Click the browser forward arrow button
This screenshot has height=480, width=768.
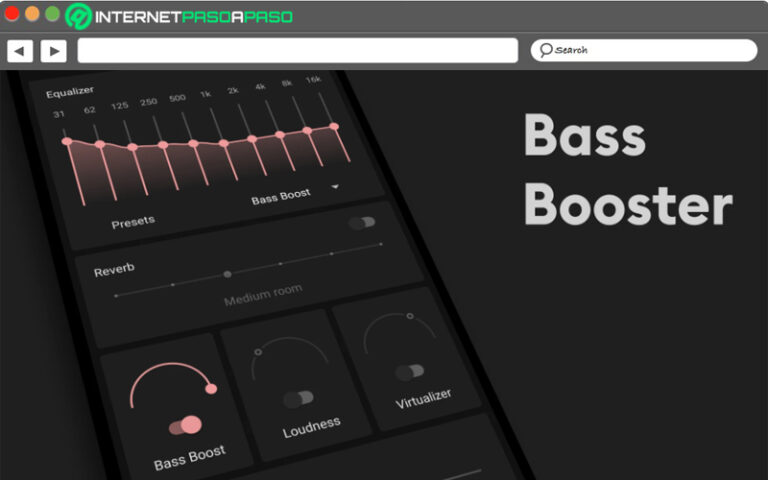pyautogui.click(x=53, y=51)
